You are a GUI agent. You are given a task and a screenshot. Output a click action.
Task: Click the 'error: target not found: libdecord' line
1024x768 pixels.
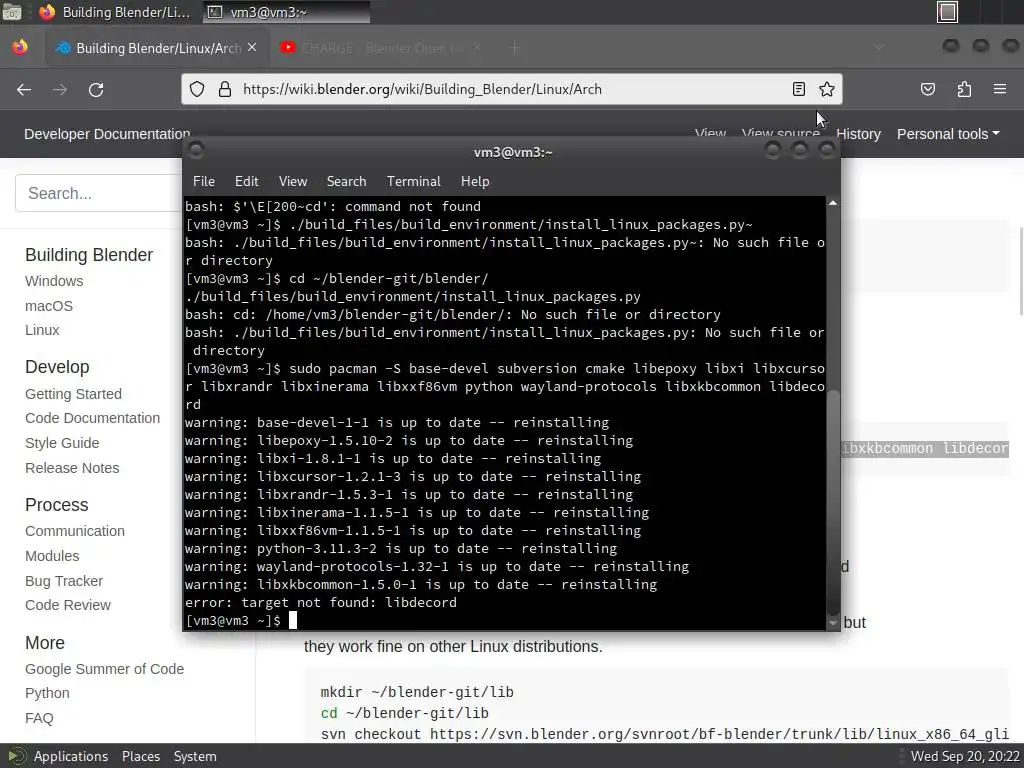[x=321, y=602]
